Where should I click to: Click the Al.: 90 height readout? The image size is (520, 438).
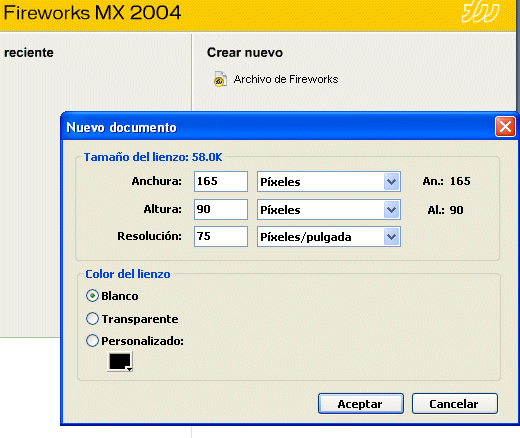click(445, 210)
